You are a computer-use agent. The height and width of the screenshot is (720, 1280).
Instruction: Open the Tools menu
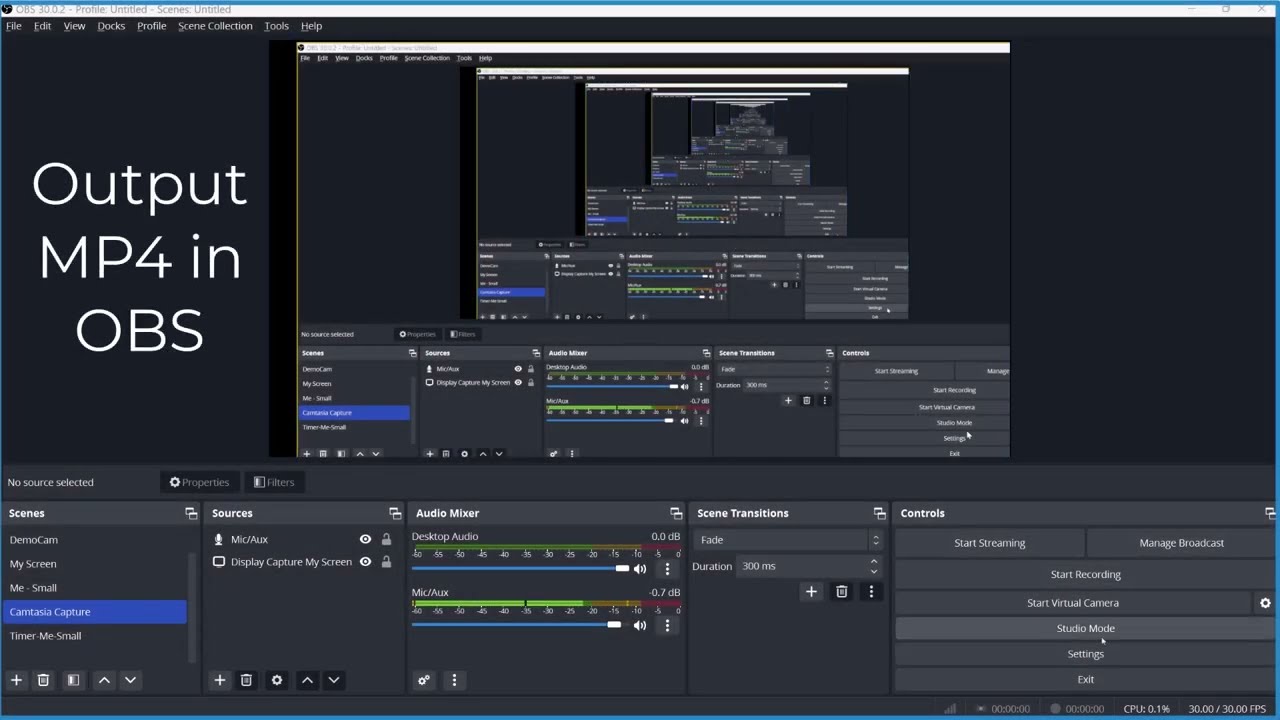pos(276,26)
